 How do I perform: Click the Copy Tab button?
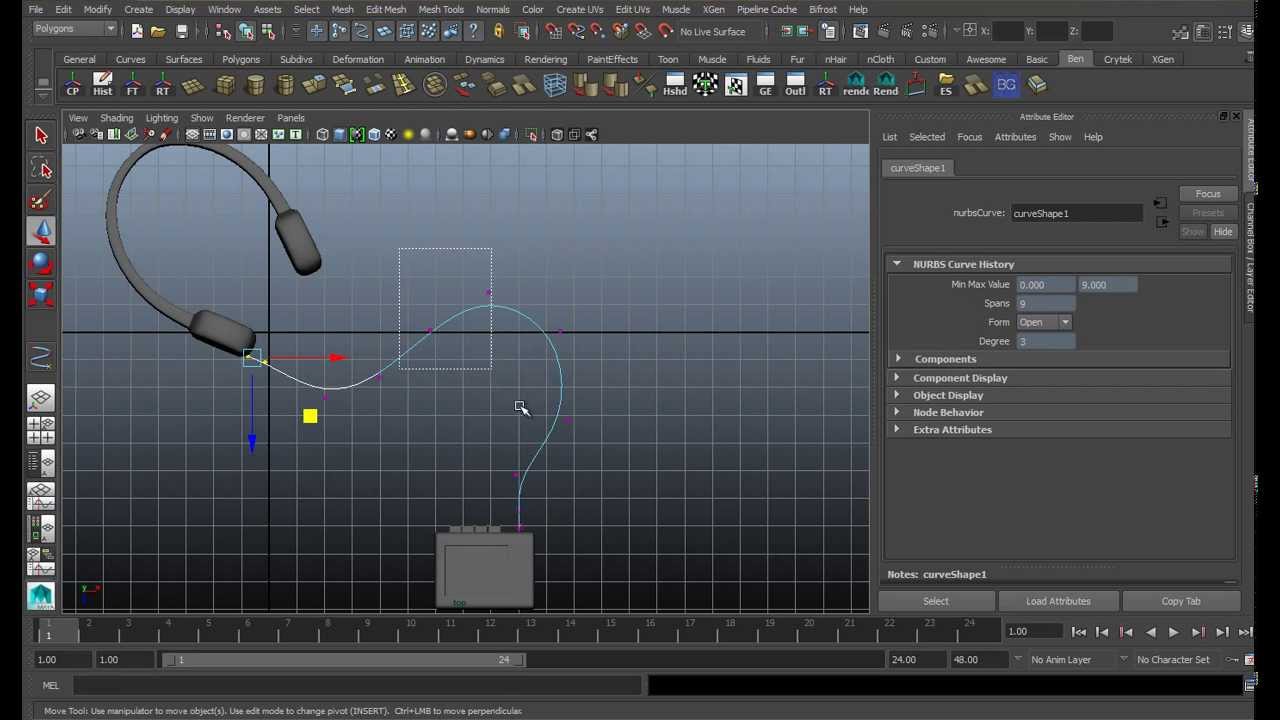click(x=1181, y=601)
